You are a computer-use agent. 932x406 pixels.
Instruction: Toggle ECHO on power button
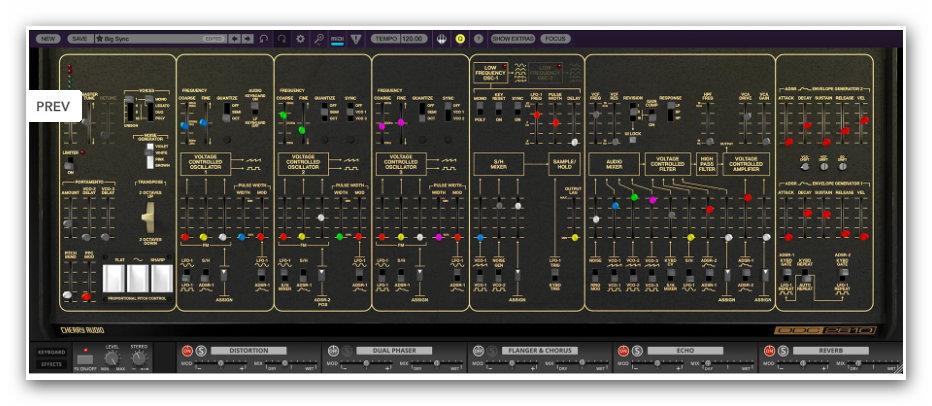point(623,351)
